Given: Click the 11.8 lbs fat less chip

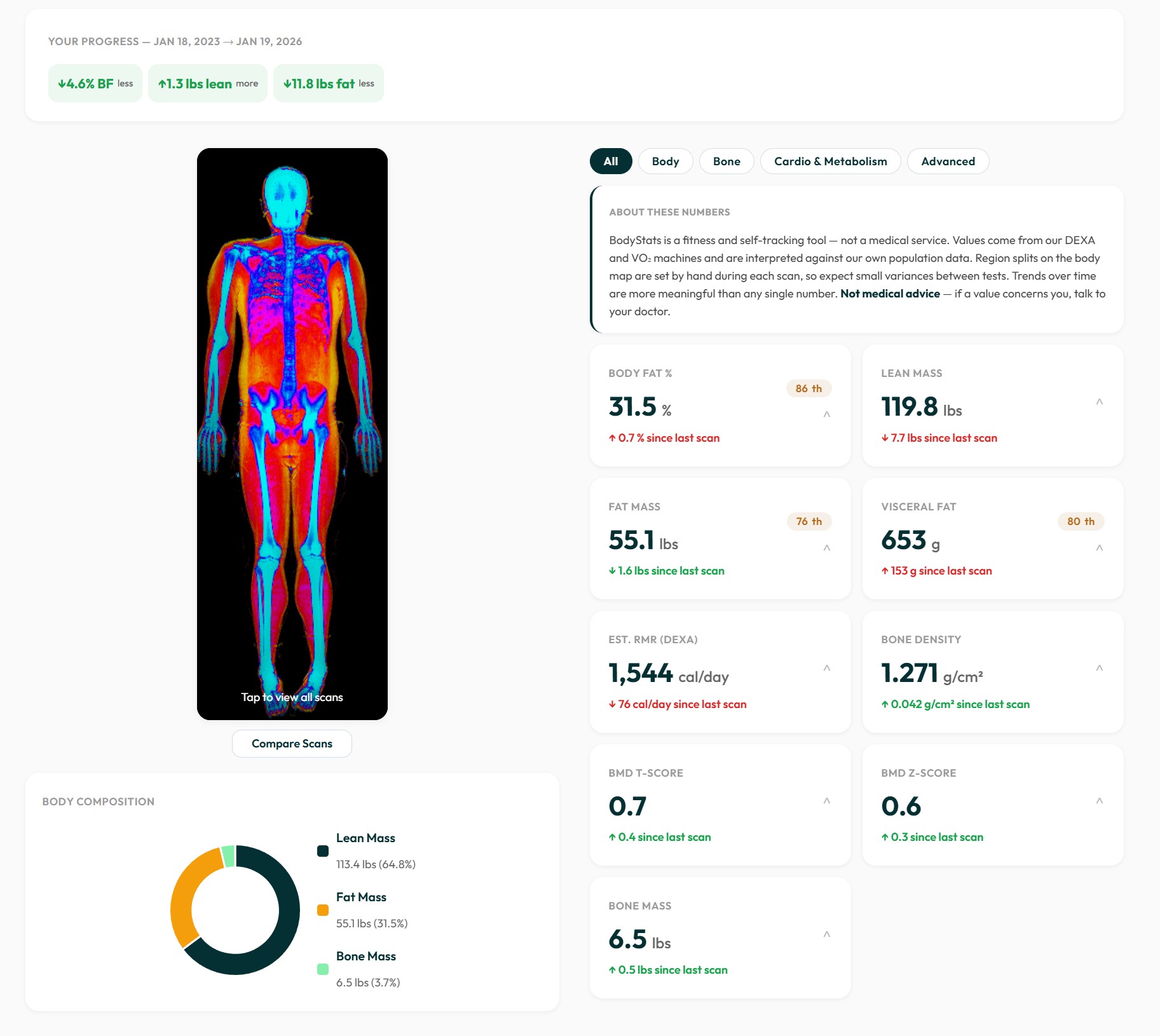Looking at the screenshot, I should click(x=329, y=83).
